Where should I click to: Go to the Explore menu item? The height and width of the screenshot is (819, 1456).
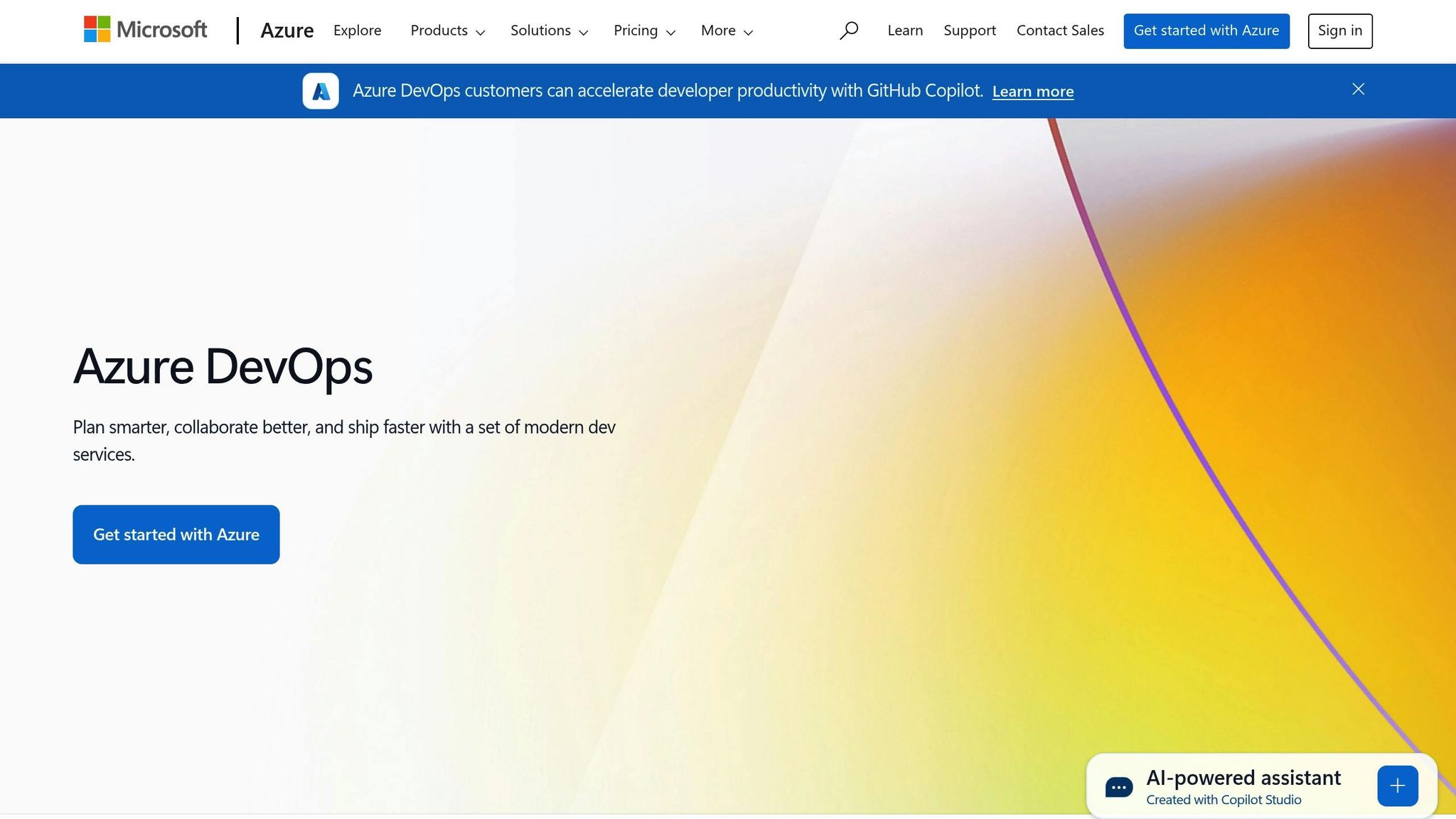[358, 31]
